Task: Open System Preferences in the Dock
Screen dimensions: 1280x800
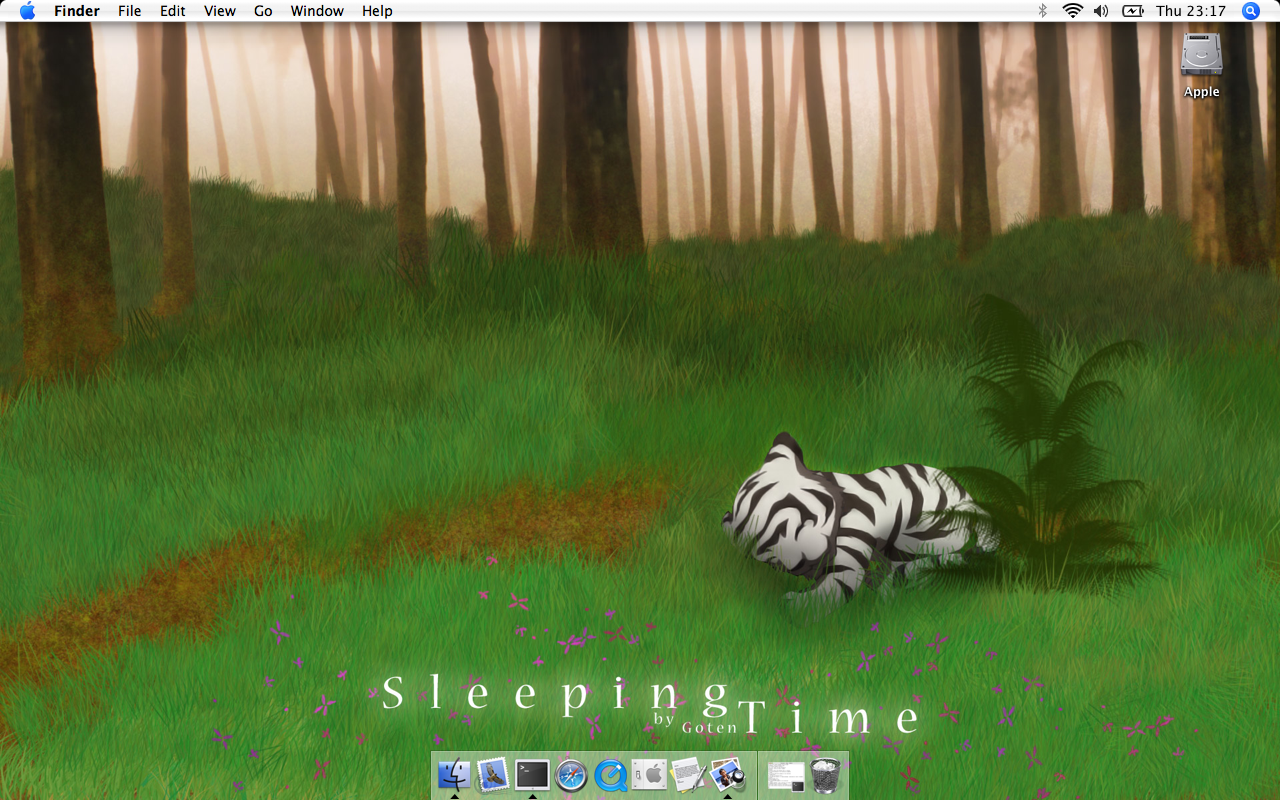Action: pyautogui.click(x=649, y=775)
